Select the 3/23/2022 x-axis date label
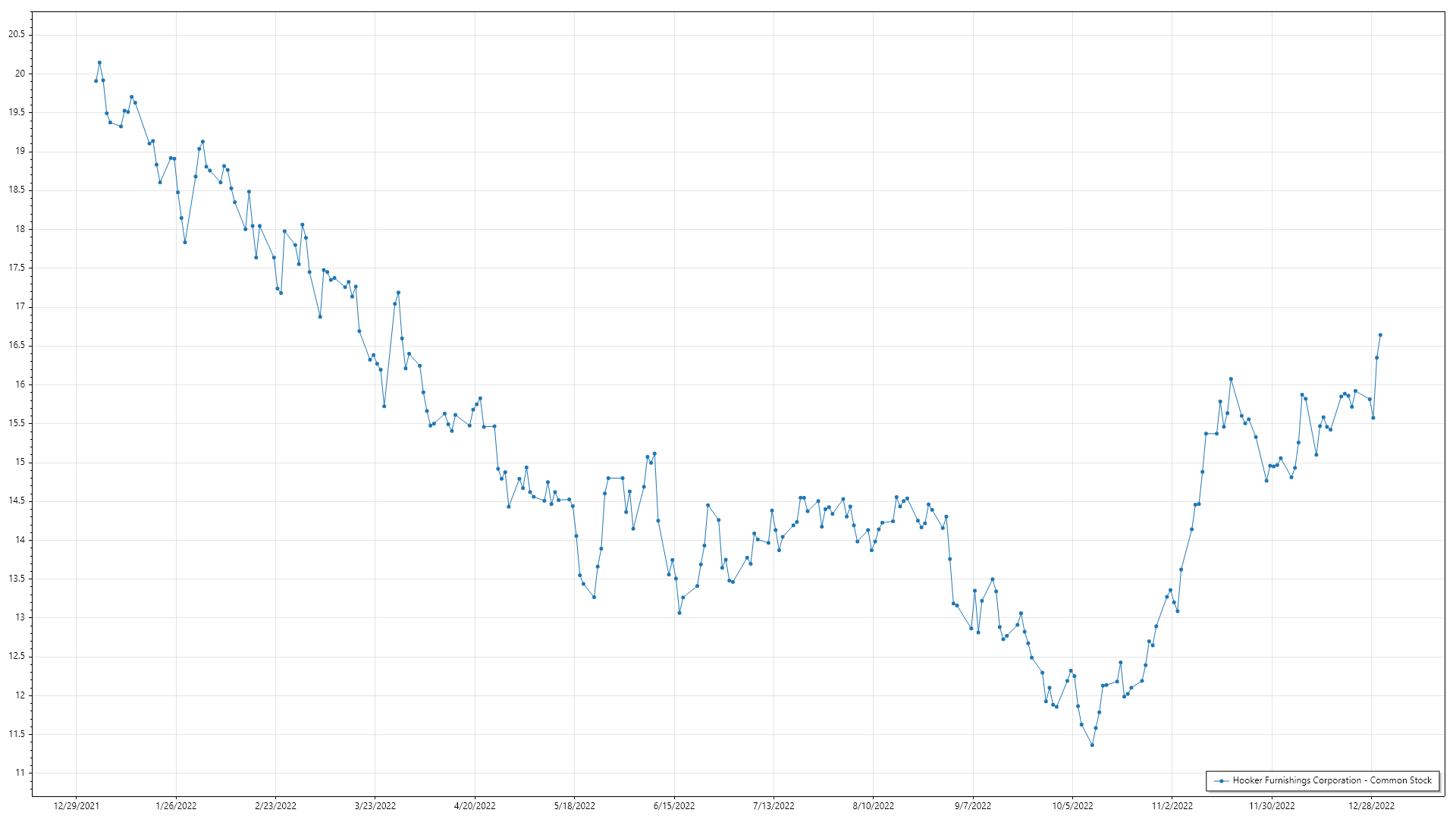The height and width of the screenshot is (819, 1456). (375, 805)
